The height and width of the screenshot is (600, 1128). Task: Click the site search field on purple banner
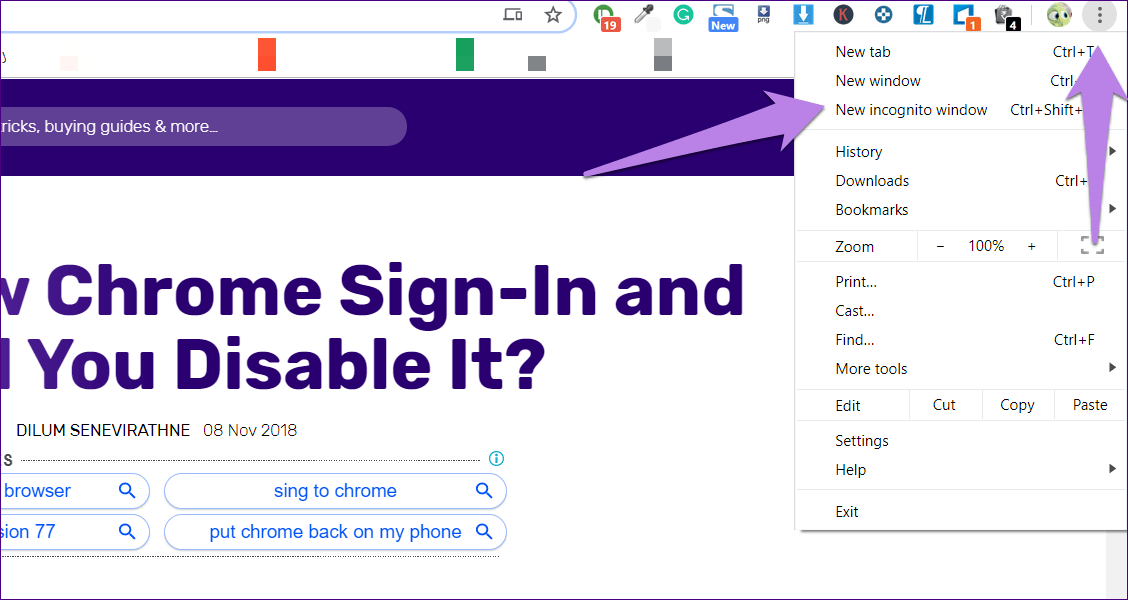[203, 127]
